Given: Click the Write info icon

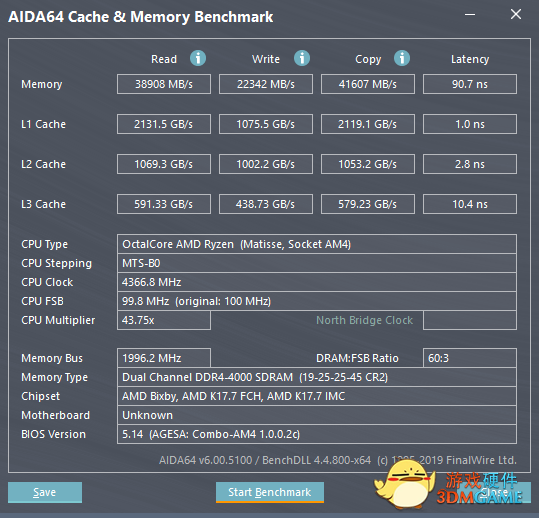Looking at the screenshot, I should tap(302, 58).
